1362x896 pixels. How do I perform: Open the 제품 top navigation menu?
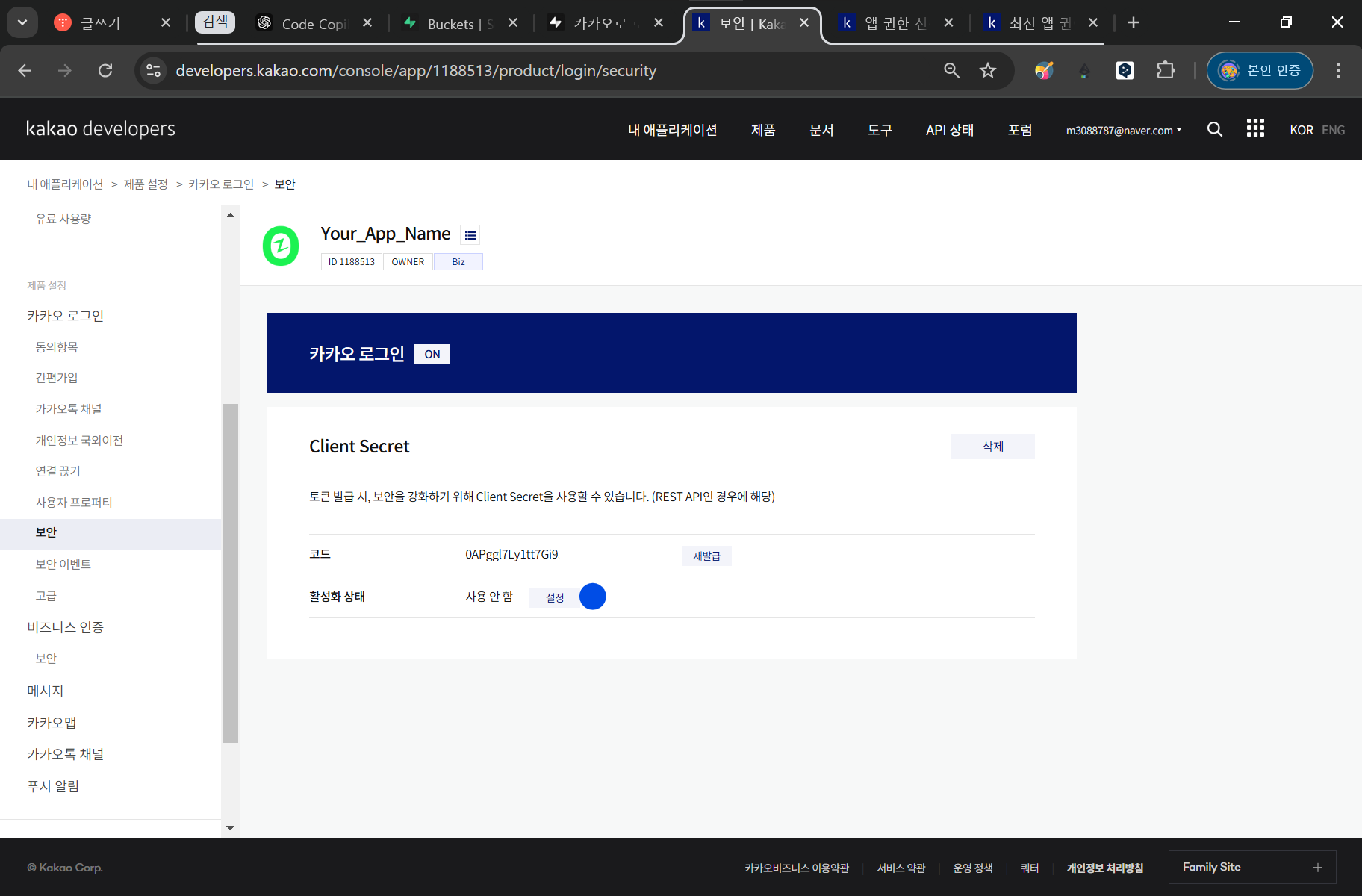tap(763, 130)
